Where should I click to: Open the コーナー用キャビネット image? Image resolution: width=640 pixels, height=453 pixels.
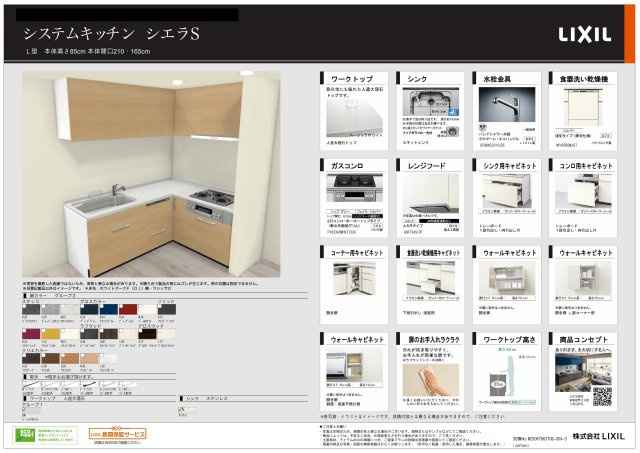(x=354, y=279)
